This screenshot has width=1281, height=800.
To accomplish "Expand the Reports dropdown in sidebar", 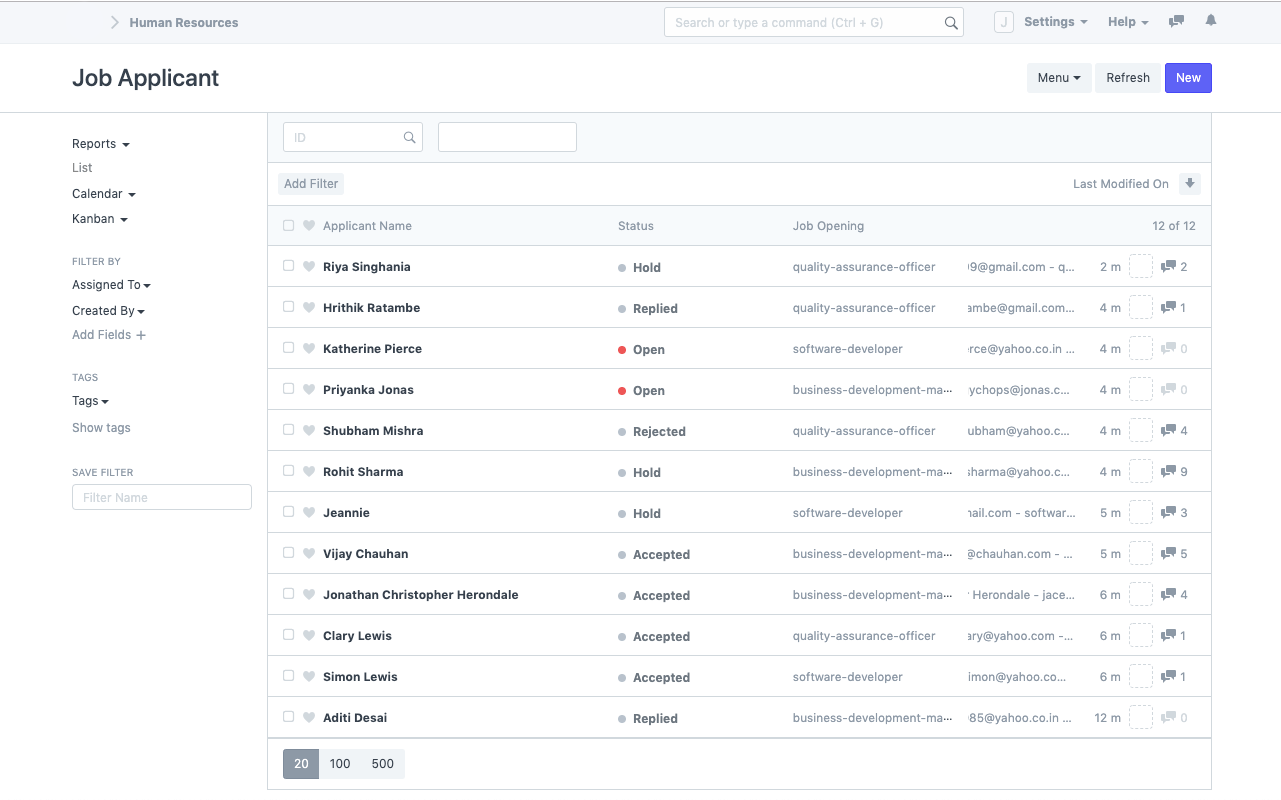I will 101,144.
